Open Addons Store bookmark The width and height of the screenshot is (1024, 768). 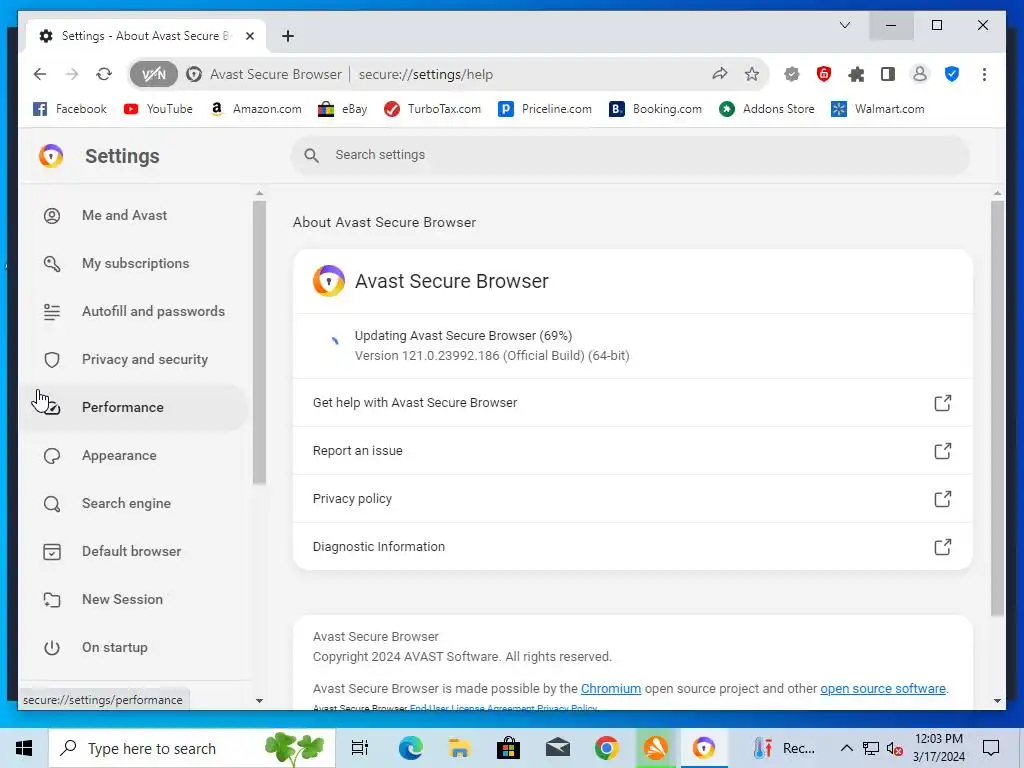[767, 109]
